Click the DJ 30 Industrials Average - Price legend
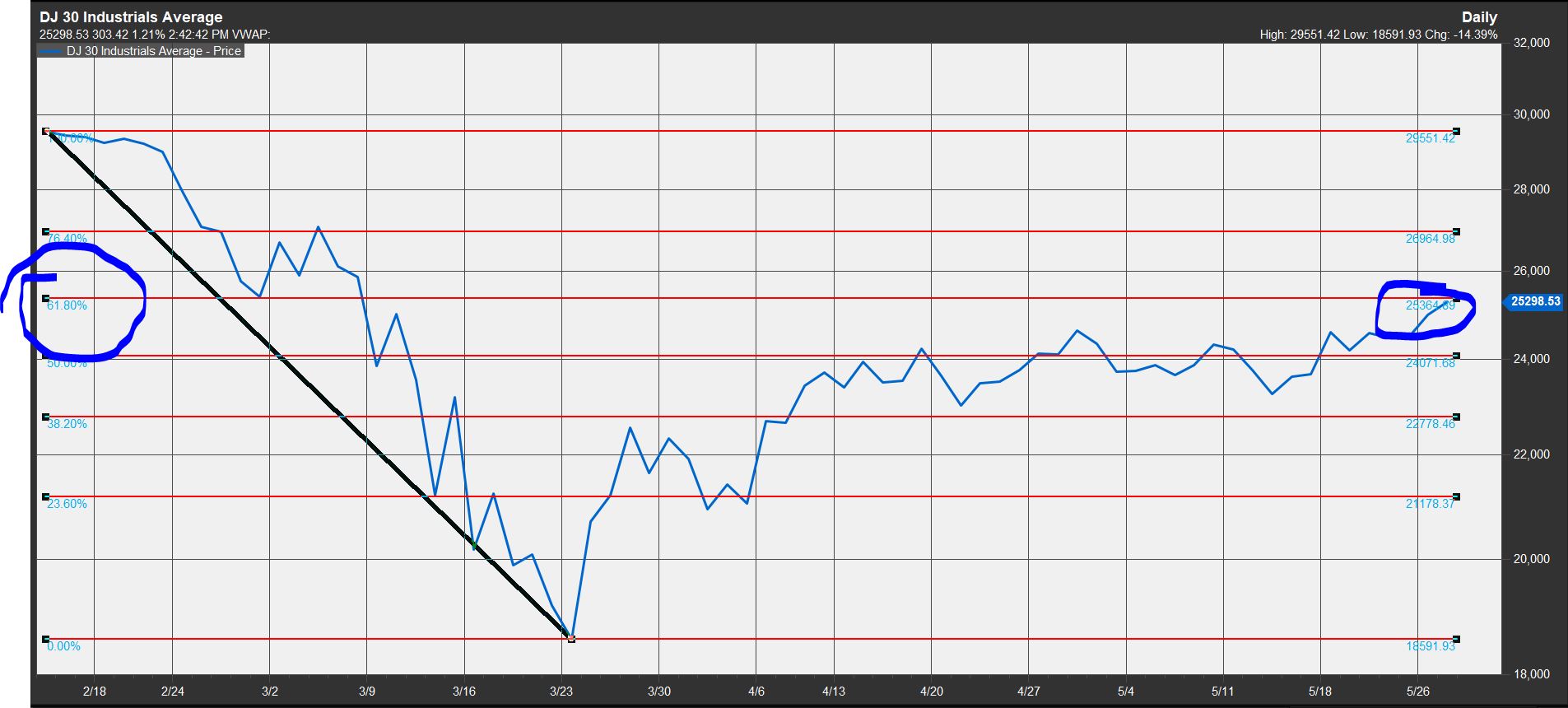 pos(141,51)
